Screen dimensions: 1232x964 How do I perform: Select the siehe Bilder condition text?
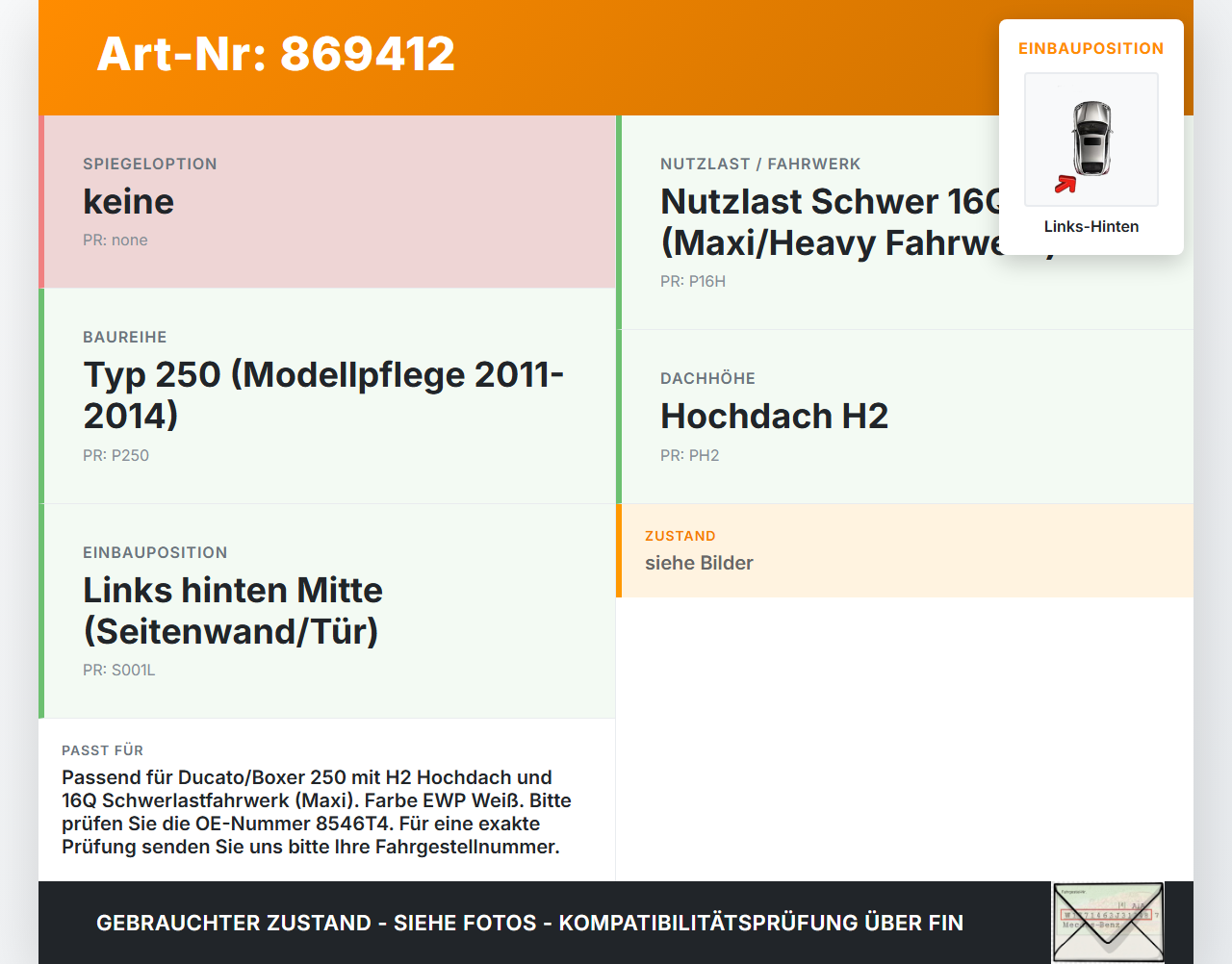tap(699, 563)
